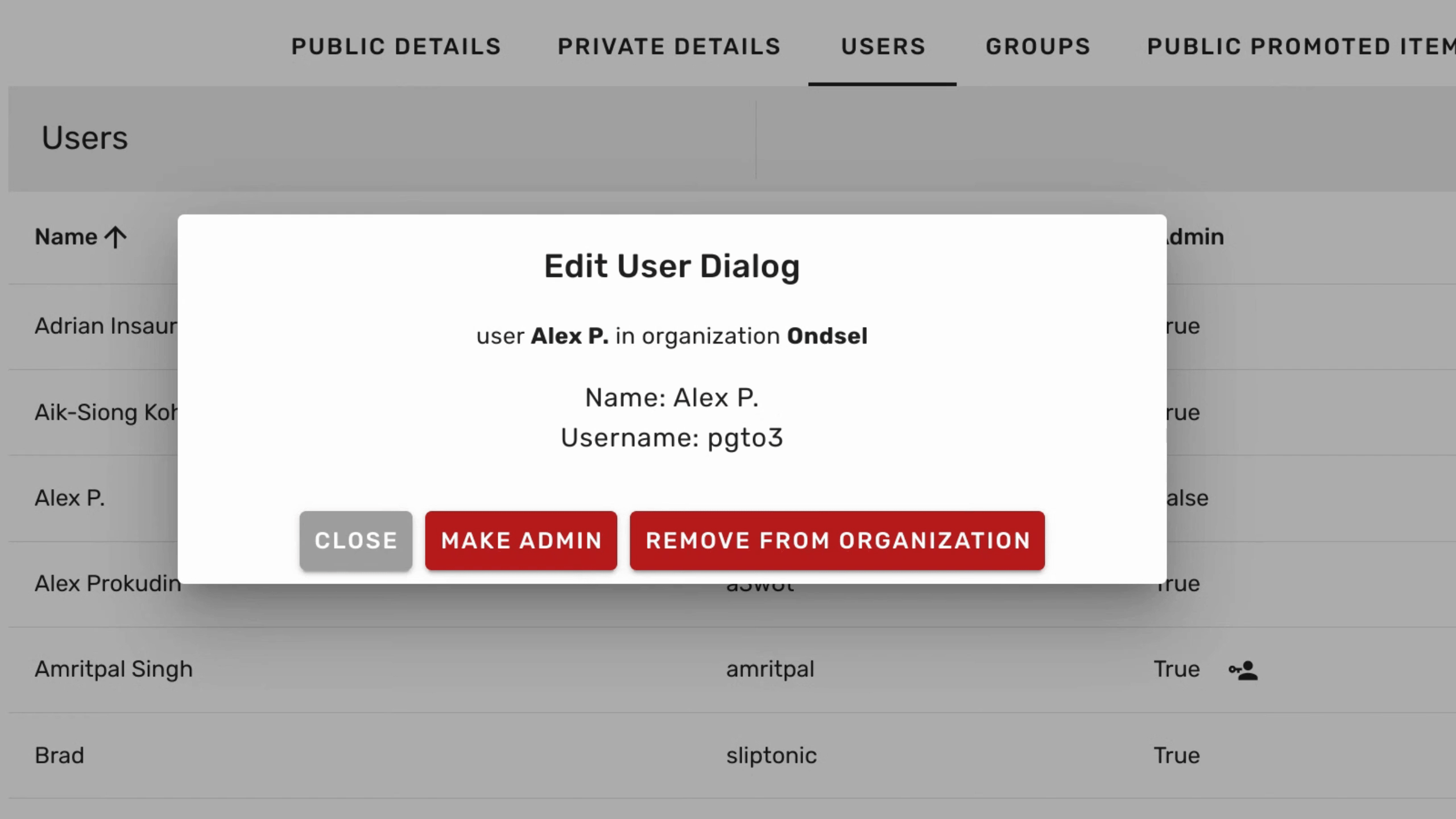The height and width of the screenshot is (819, 1456).
Task: Click the Alex P. row in table
Action: 69,498
